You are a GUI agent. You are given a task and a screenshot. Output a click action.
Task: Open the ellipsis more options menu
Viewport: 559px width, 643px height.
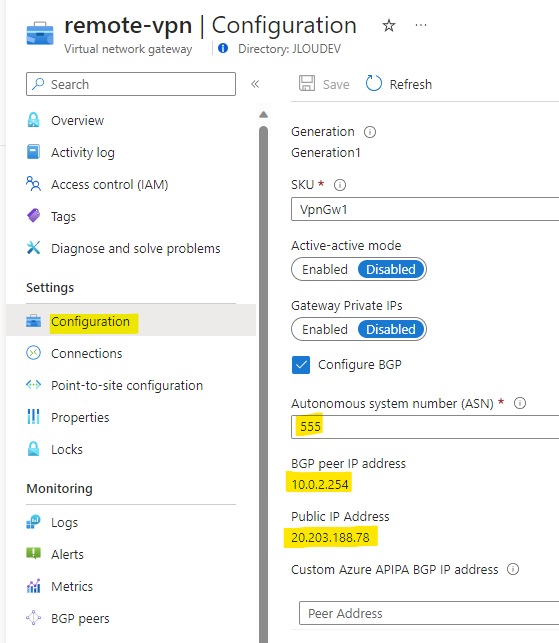click(421, 25)
